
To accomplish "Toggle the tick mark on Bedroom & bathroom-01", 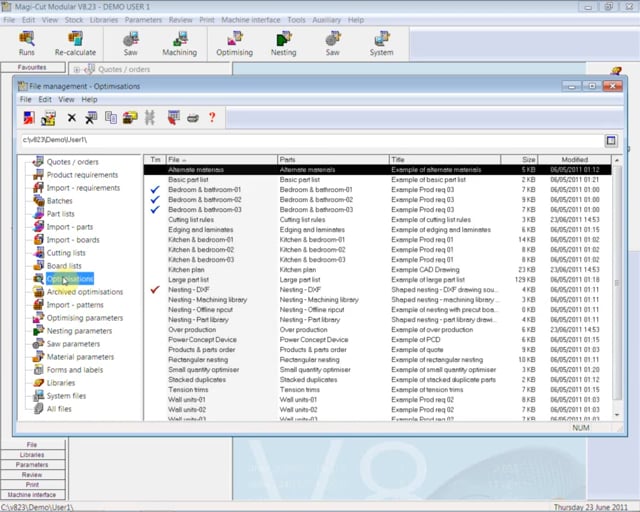I will tap(155, 190).
